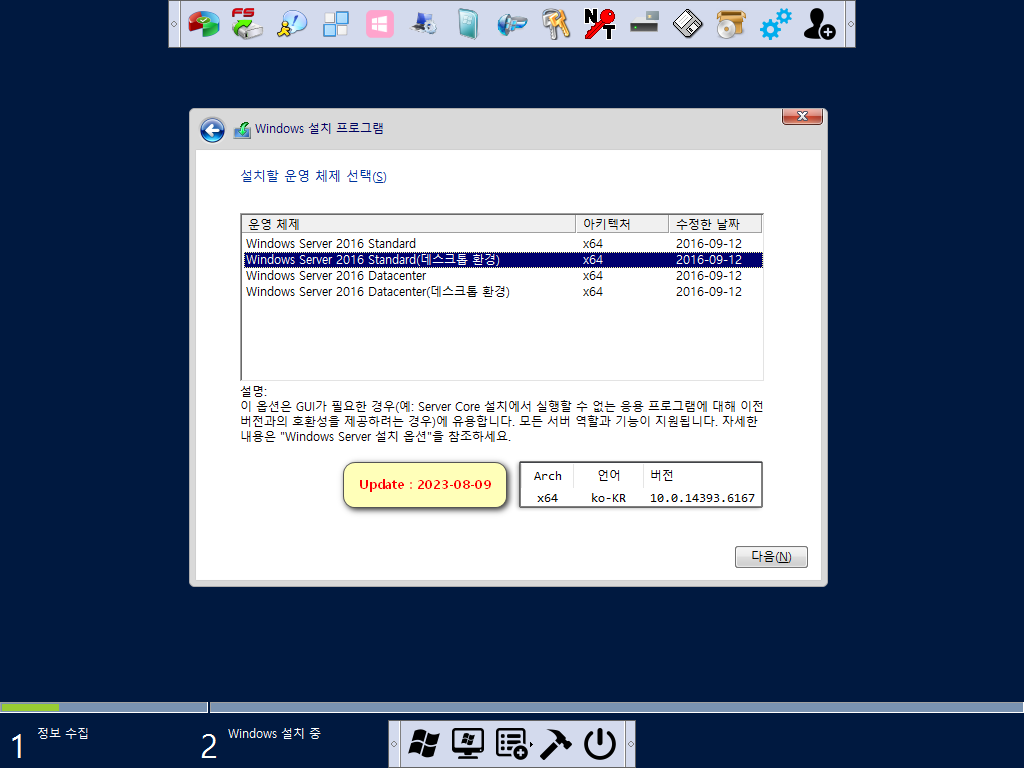Select Windows Server 2016 Datacenter row

[x=503, y=276]
